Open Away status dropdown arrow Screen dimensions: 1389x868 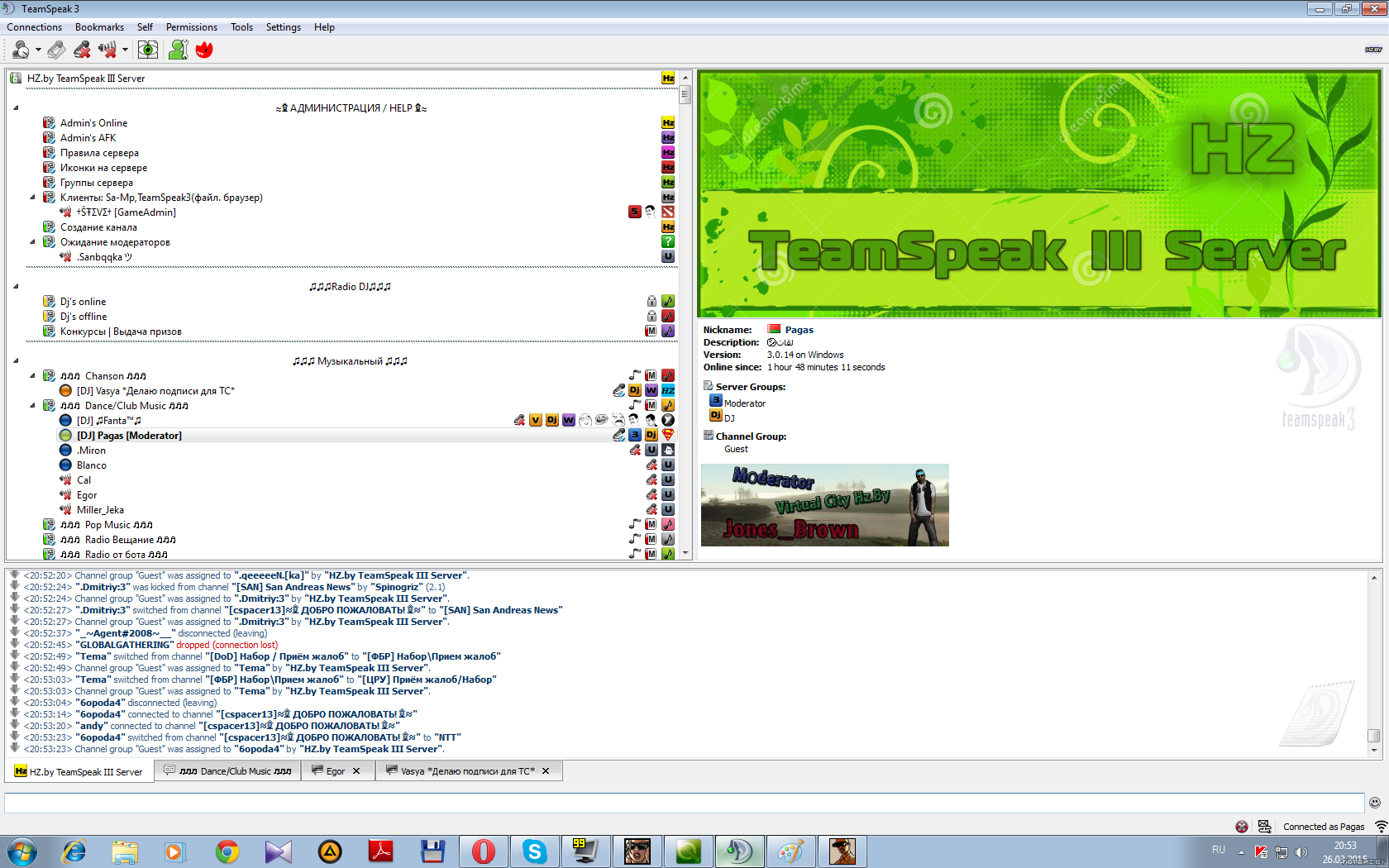click(38, 50)
